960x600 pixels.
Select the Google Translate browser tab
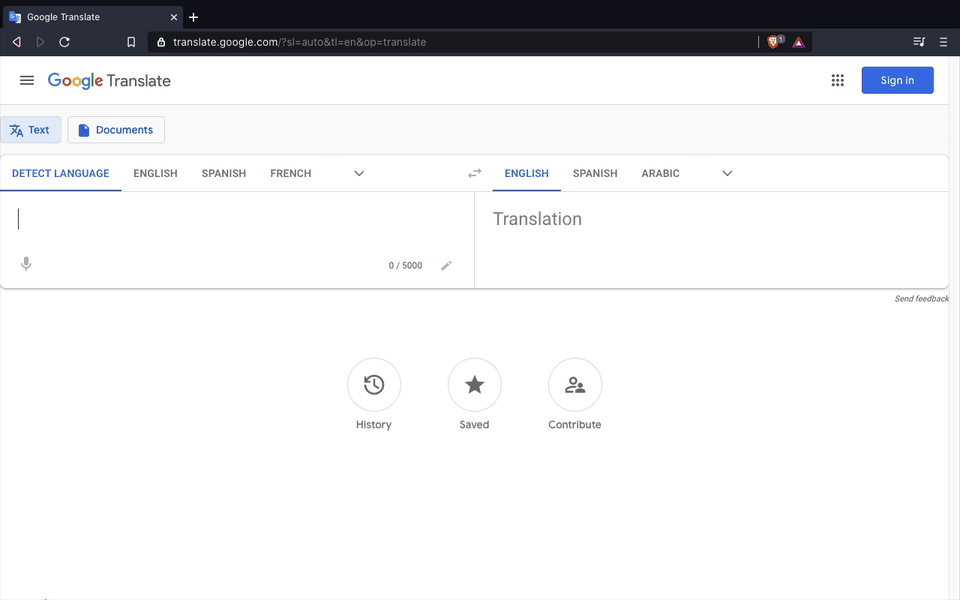click(92, 17)
